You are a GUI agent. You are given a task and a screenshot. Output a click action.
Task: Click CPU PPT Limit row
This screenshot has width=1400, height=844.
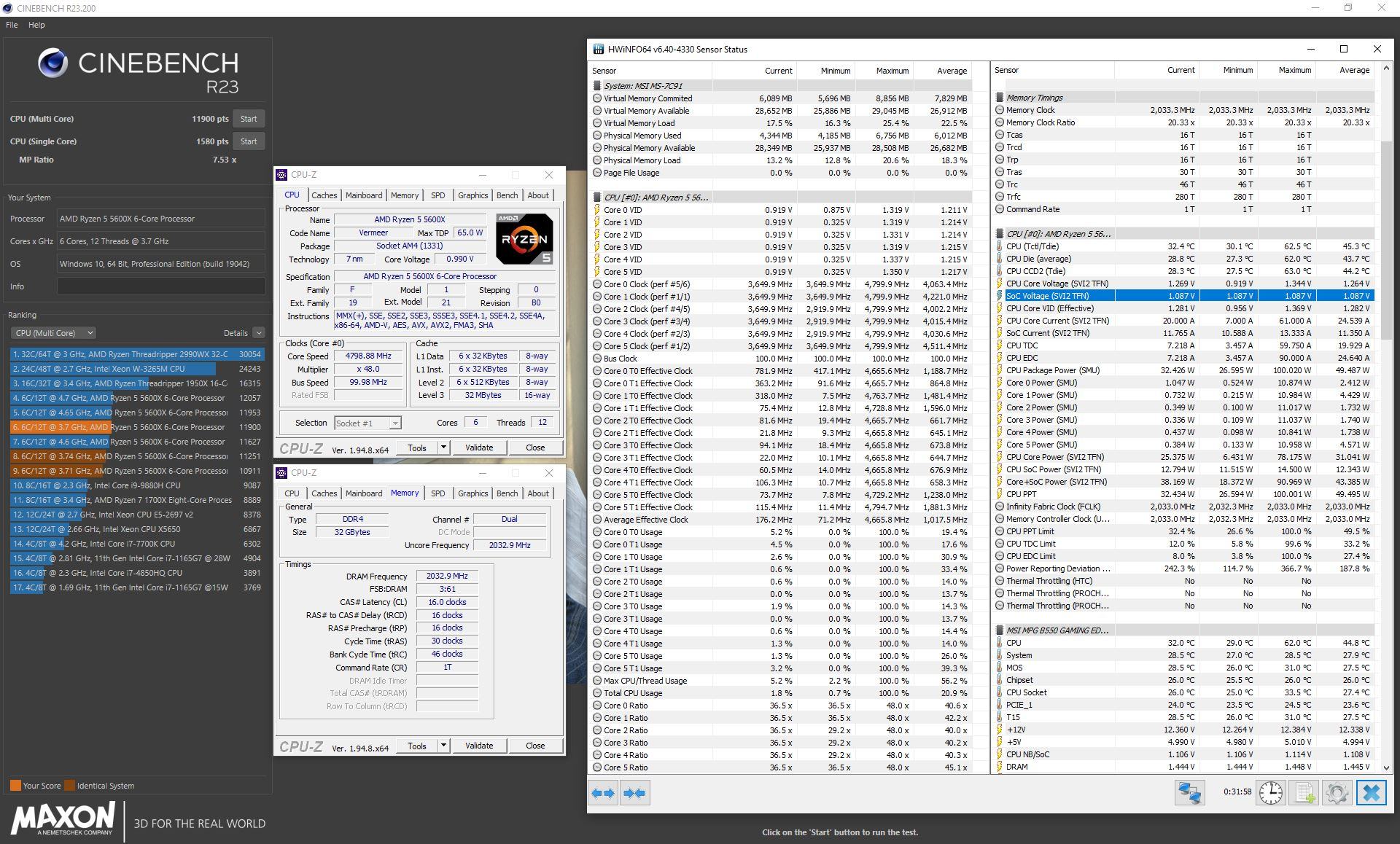coord(1184,531)
